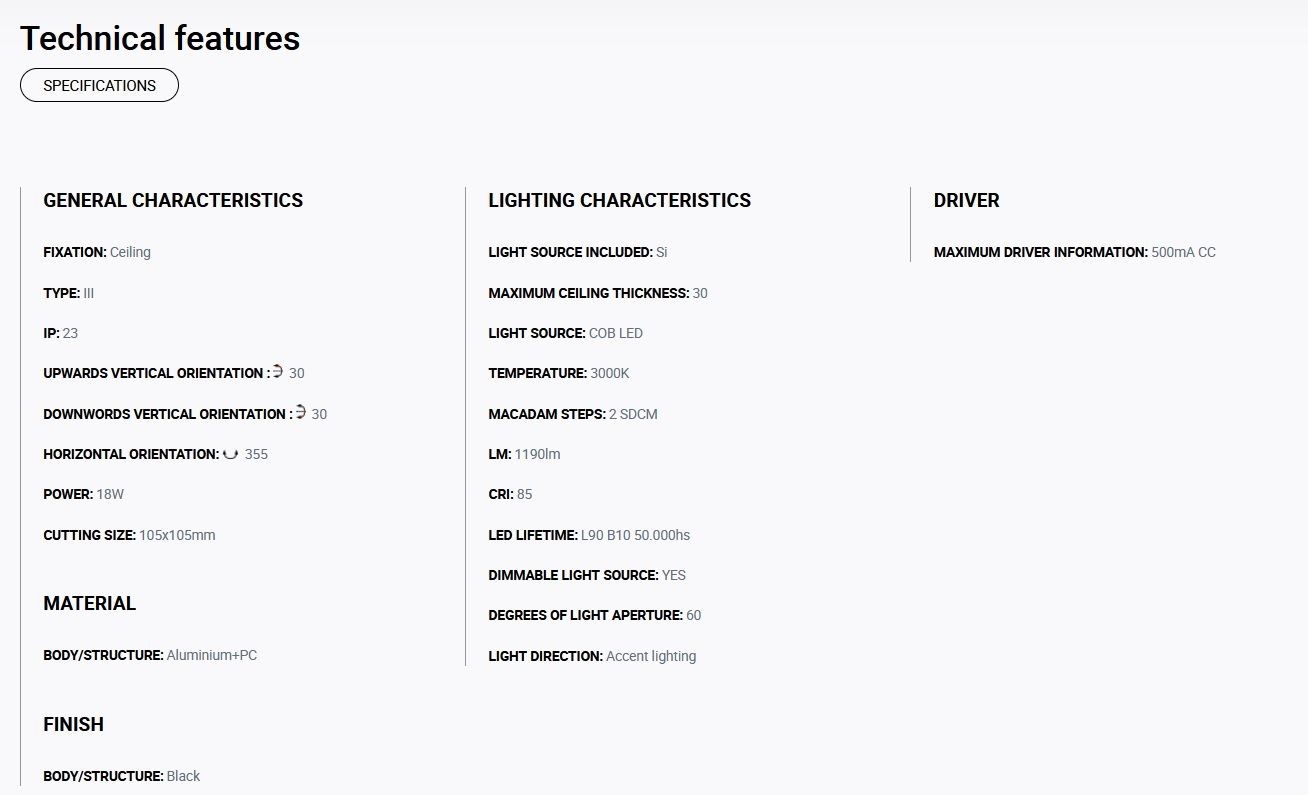Click the upwards vertical orientation icon
Image resolution: width=1308 pixels, height=795 pixels.
pos(278,372)
